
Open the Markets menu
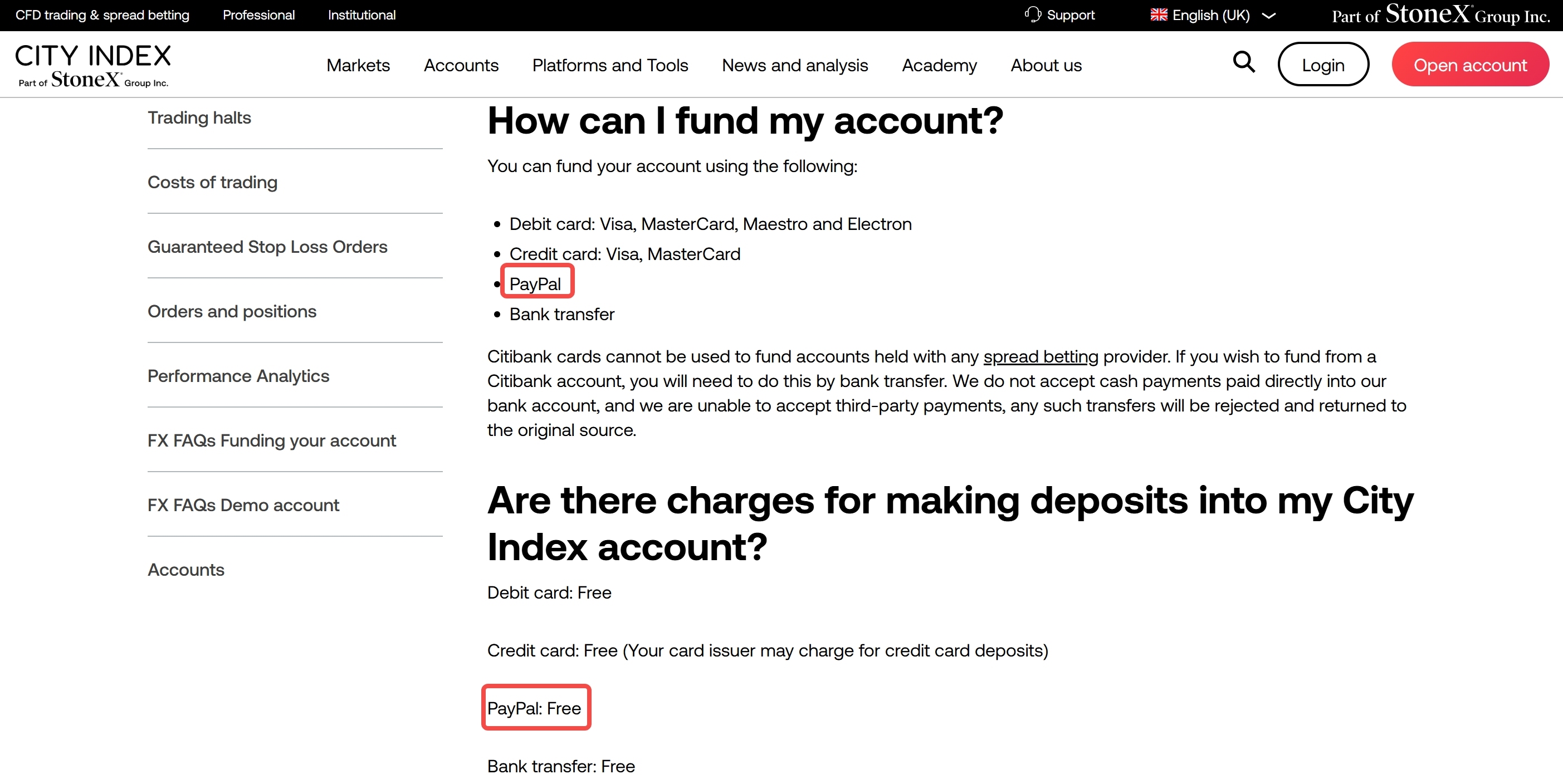358,65
